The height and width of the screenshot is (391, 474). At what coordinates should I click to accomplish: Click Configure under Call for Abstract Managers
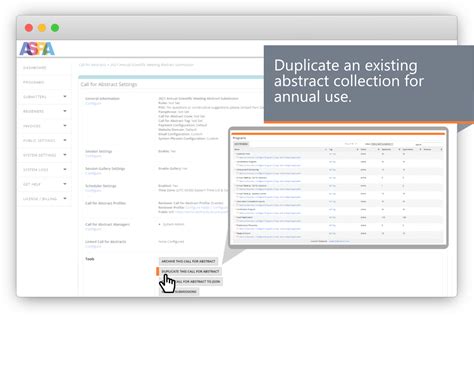93,229
